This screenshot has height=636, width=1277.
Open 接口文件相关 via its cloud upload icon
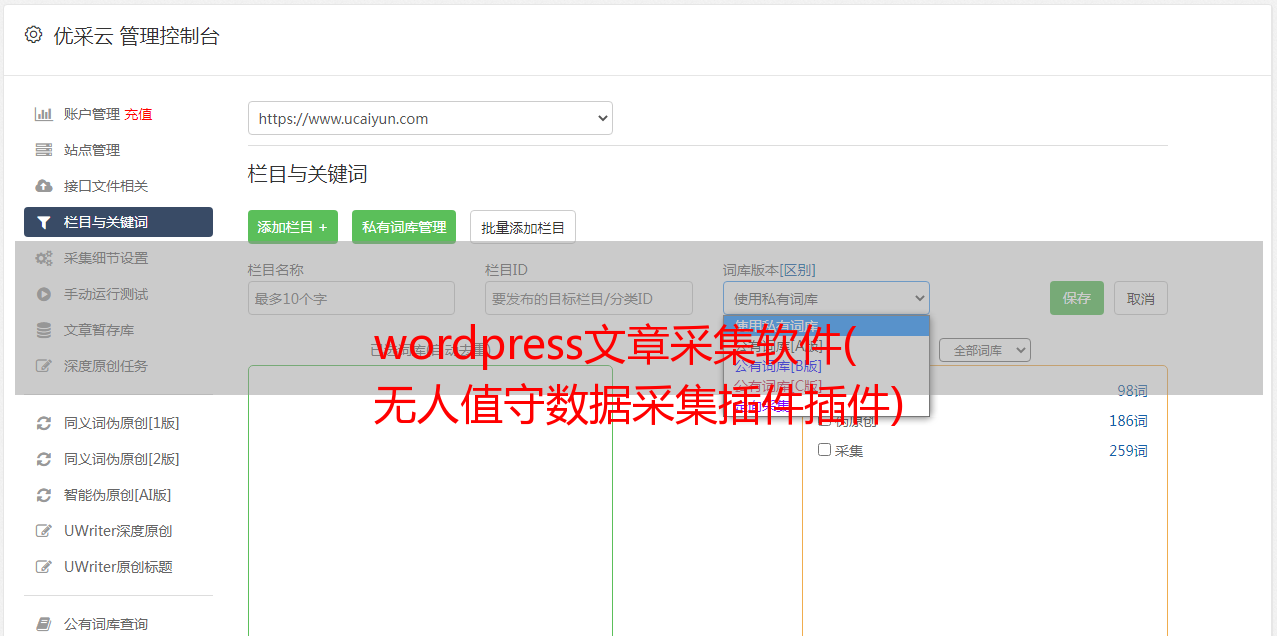point(44,186)
